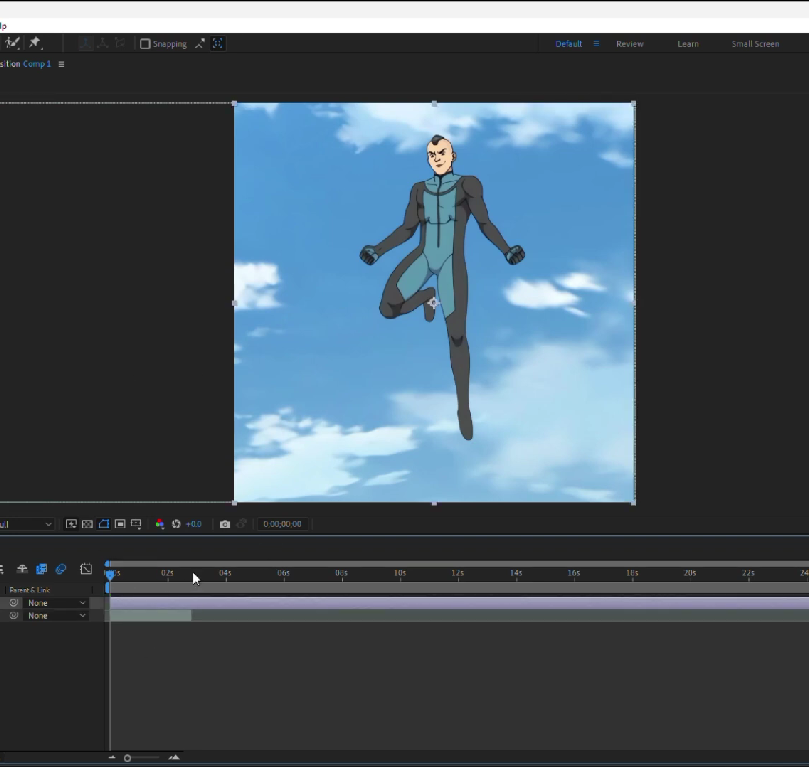809x767 pixels.
Task: Switch to the Learn workspace
Action: (x=688, y=44)
